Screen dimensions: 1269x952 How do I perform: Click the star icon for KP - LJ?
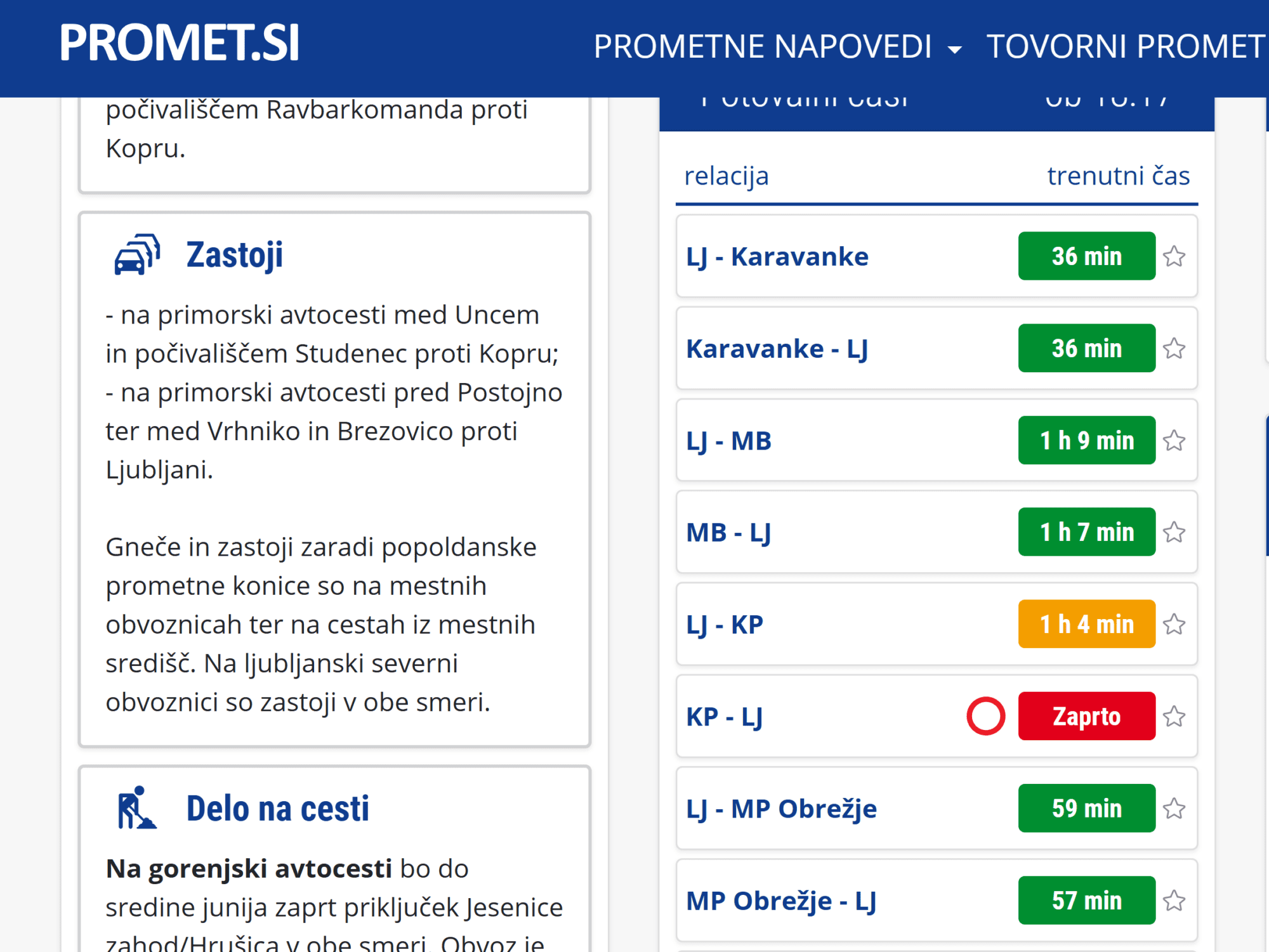click(1174, 717)
